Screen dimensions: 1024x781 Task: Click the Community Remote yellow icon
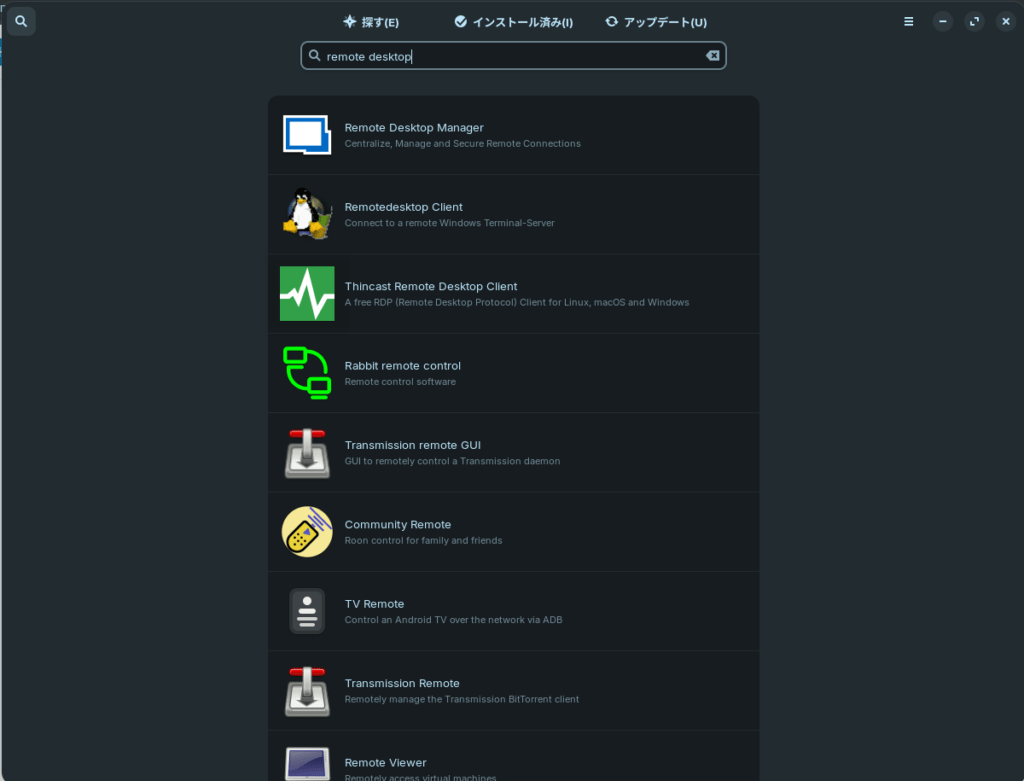coord(307,532)
